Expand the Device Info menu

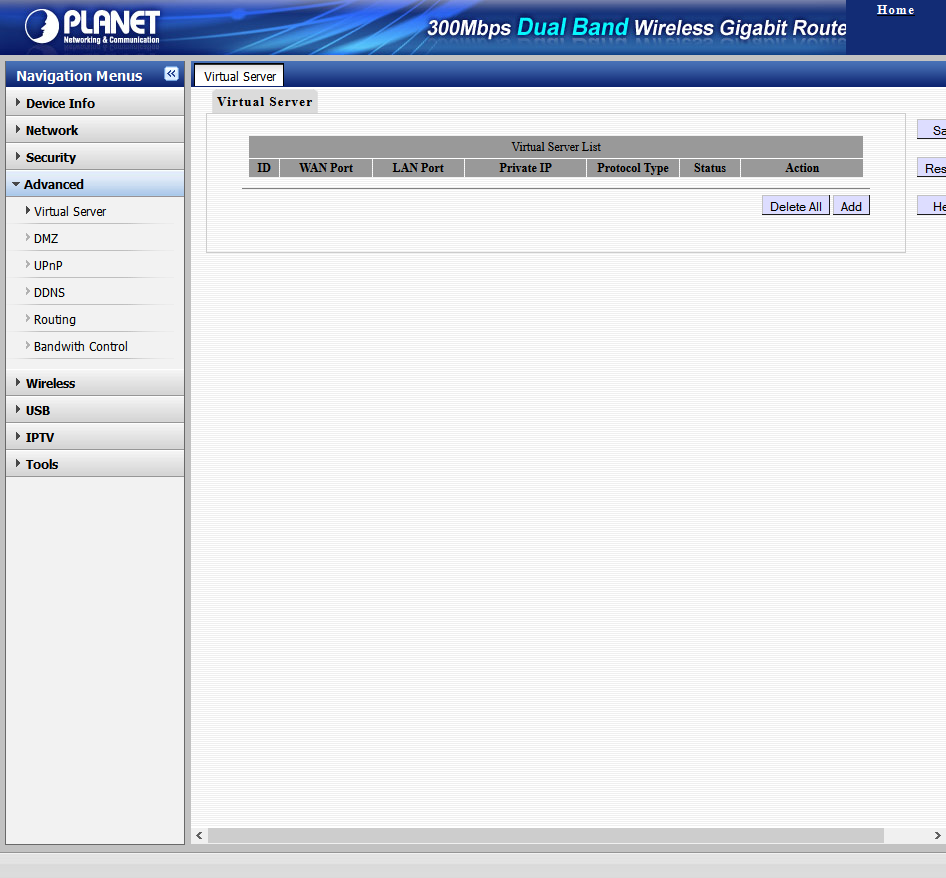(60, 103)
